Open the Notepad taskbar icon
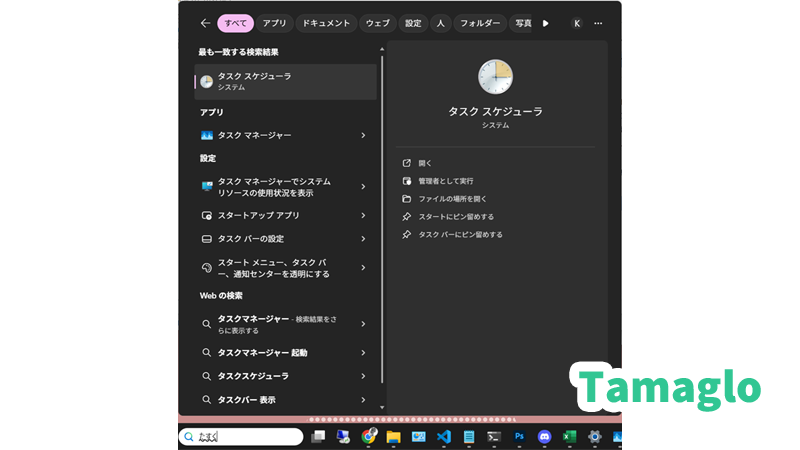 coord(469,437)
